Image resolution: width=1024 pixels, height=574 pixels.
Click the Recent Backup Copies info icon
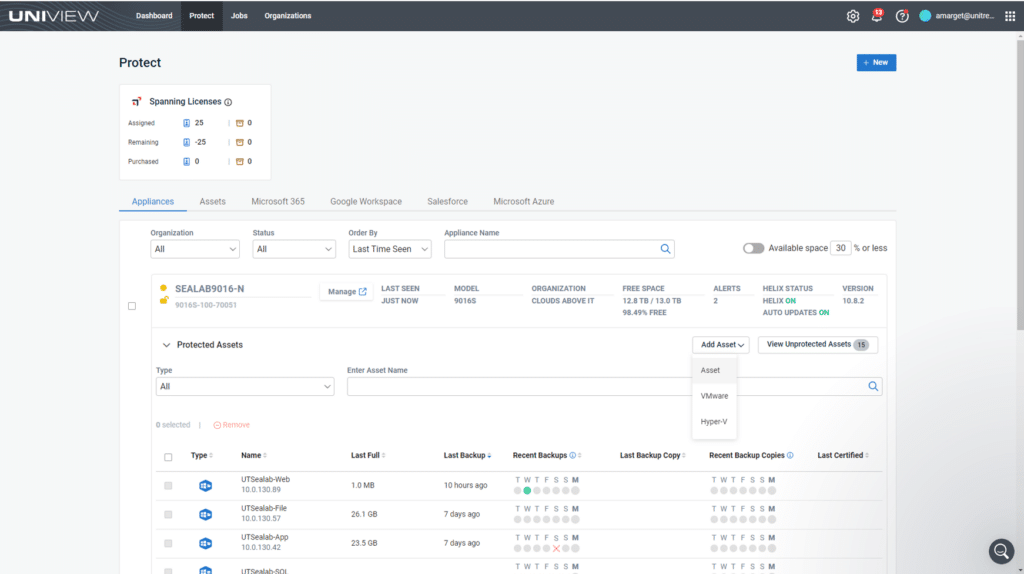click(790, 455)
